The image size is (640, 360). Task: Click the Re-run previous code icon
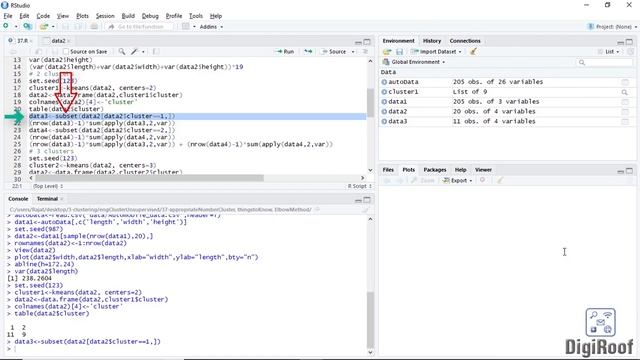(308, 51)
